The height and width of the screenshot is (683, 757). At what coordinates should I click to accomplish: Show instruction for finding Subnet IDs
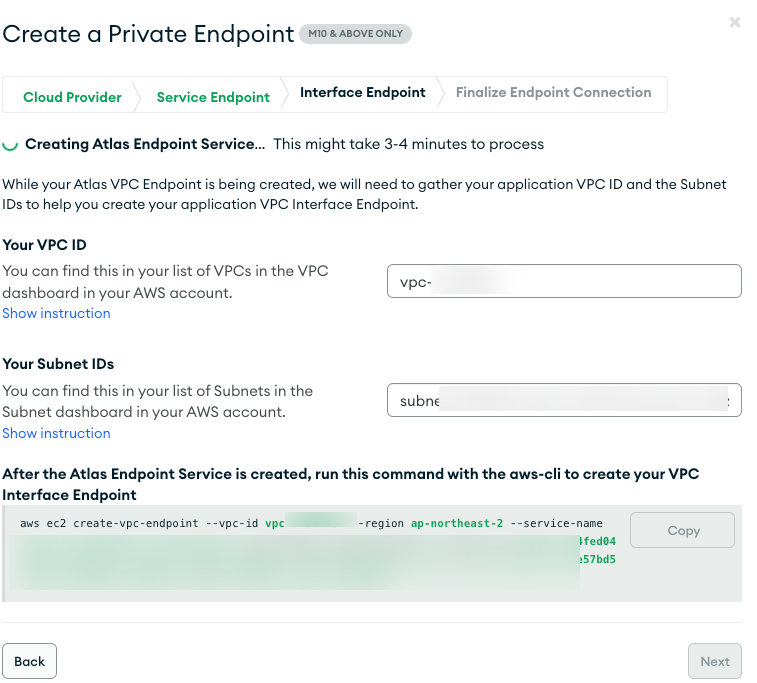(x=56, y=433)
